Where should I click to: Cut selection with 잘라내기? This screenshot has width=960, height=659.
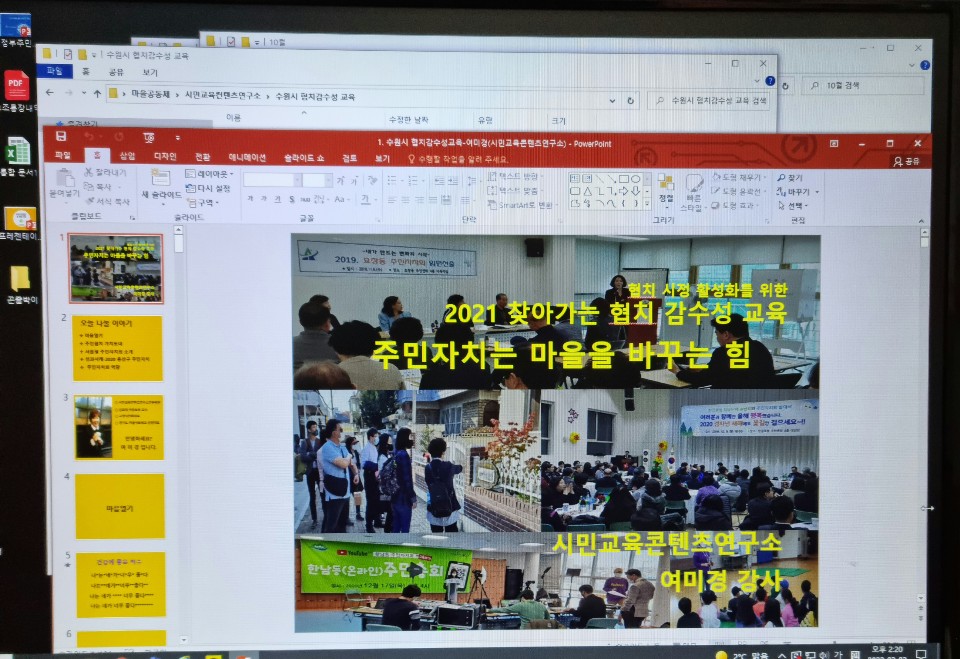pos(105,173)
